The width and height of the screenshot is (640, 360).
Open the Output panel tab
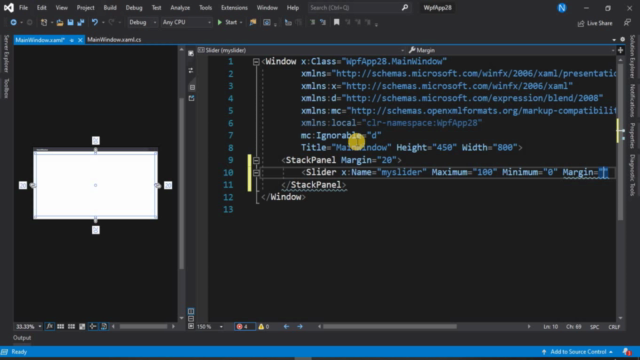pos(22,338)
